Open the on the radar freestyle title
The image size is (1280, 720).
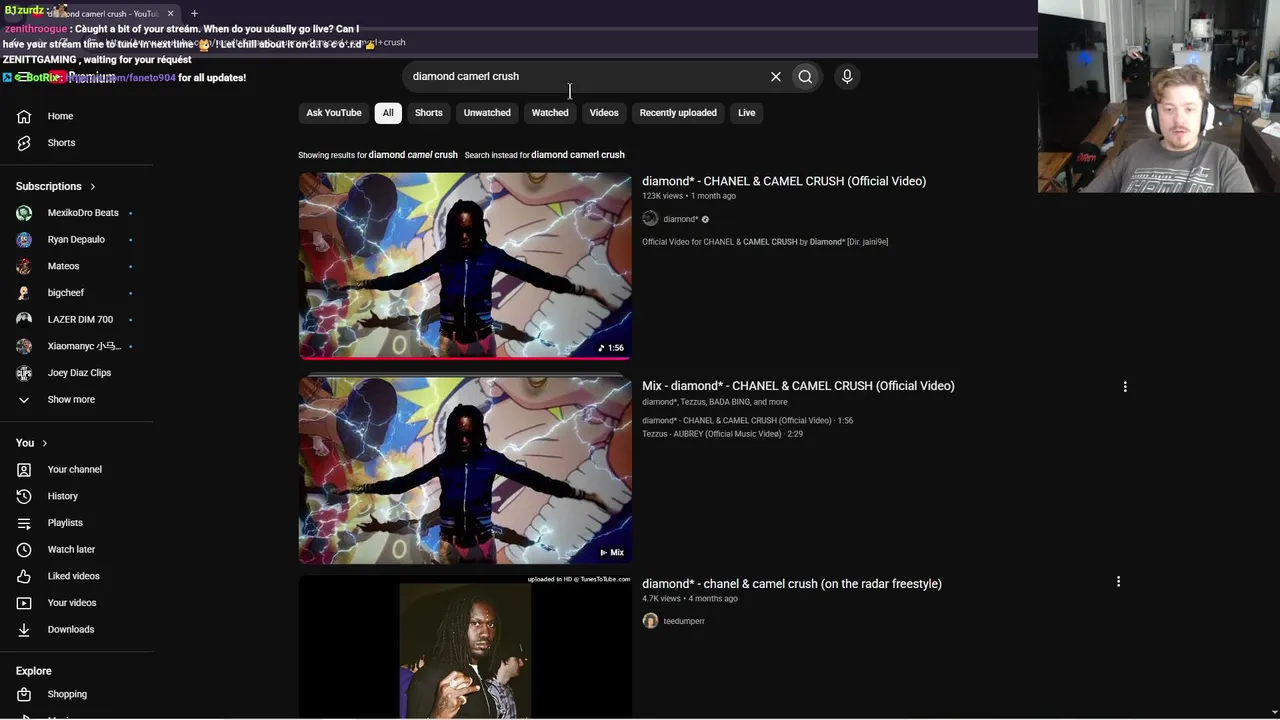coord(792,584)
